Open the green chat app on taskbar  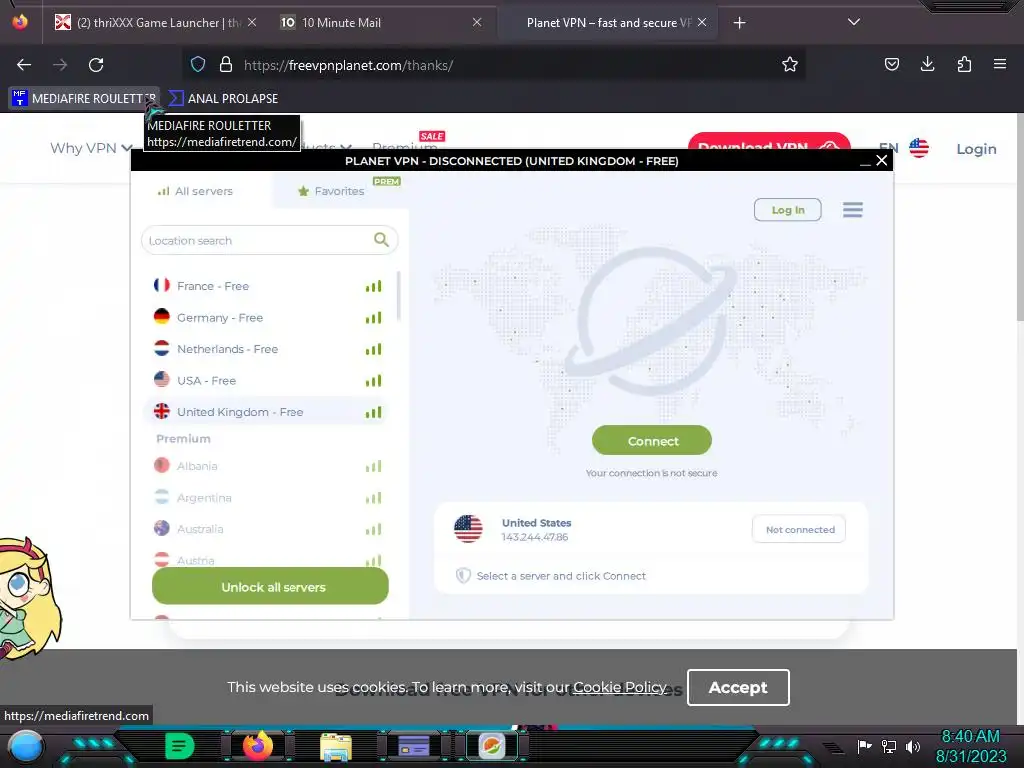pyautogui.click(x=179, y=746)
